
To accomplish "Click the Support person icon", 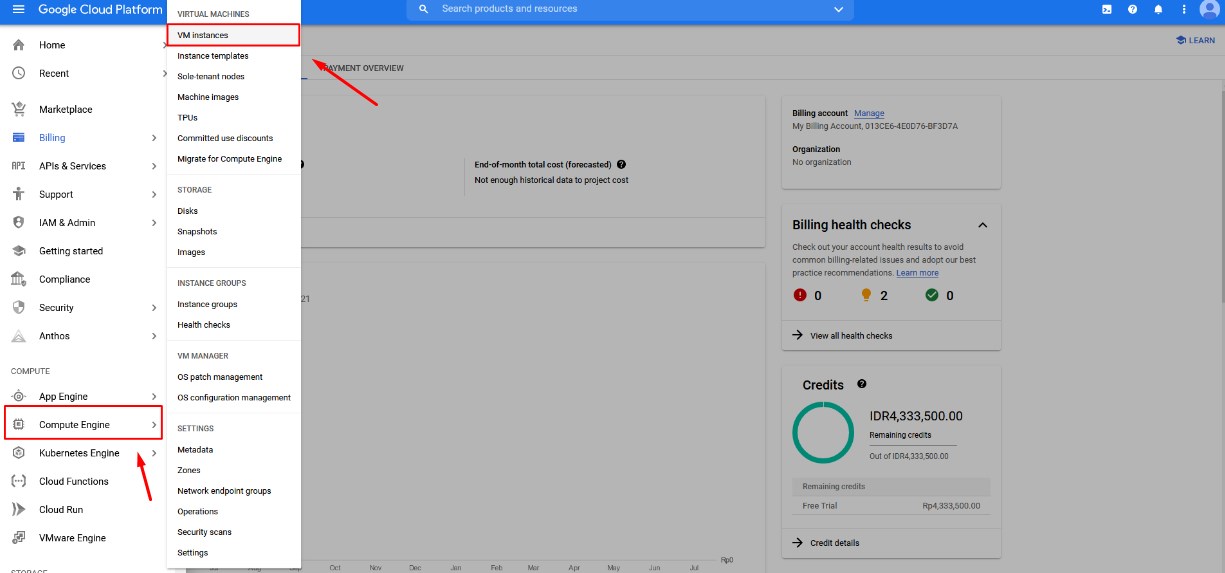I will 18,194.
